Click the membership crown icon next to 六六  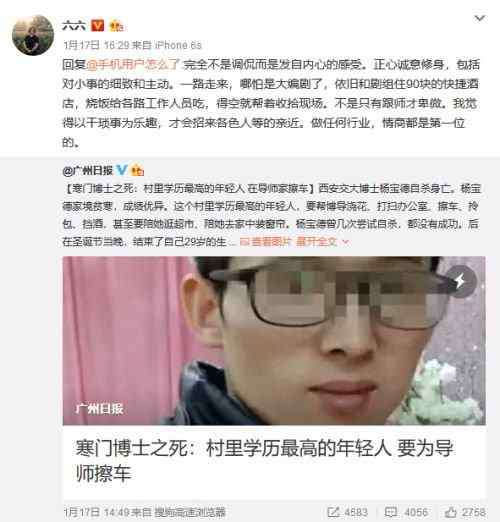(x=116, y=26)
